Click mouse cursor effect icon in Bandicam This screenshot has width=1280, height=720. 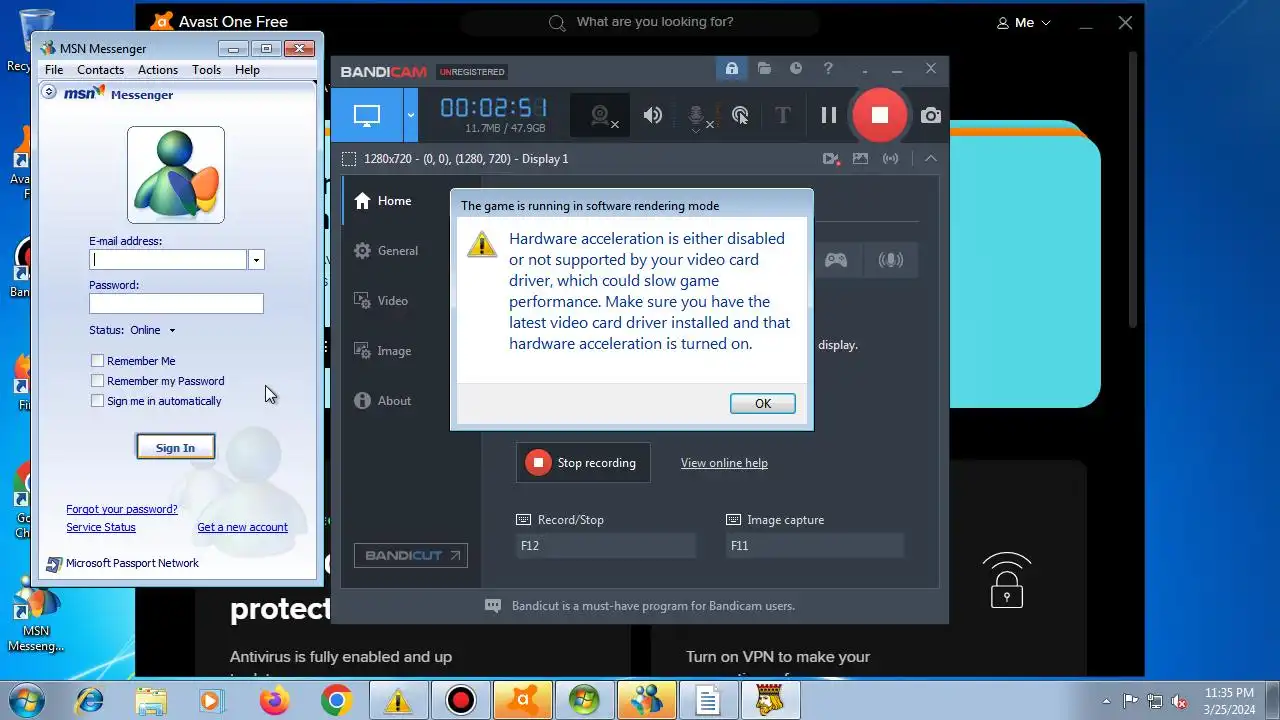(740, 115)
